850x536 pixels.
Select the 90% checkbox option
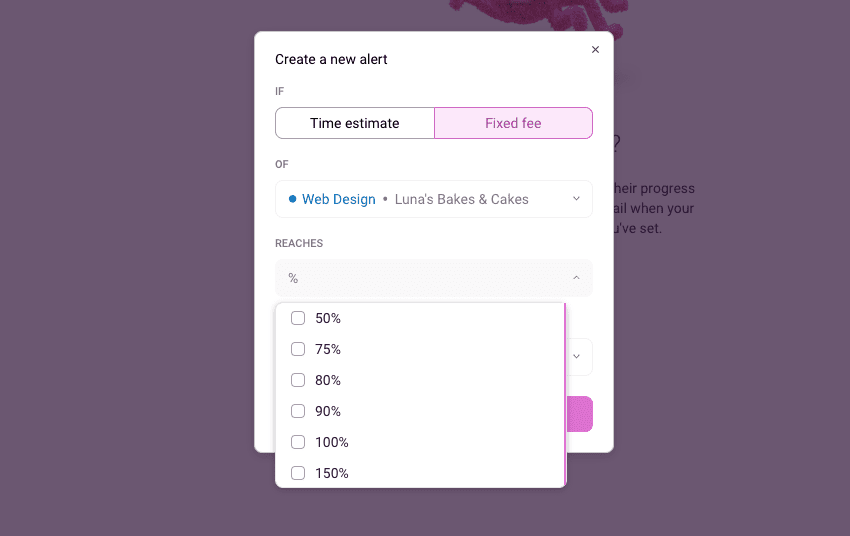[298, 411]
